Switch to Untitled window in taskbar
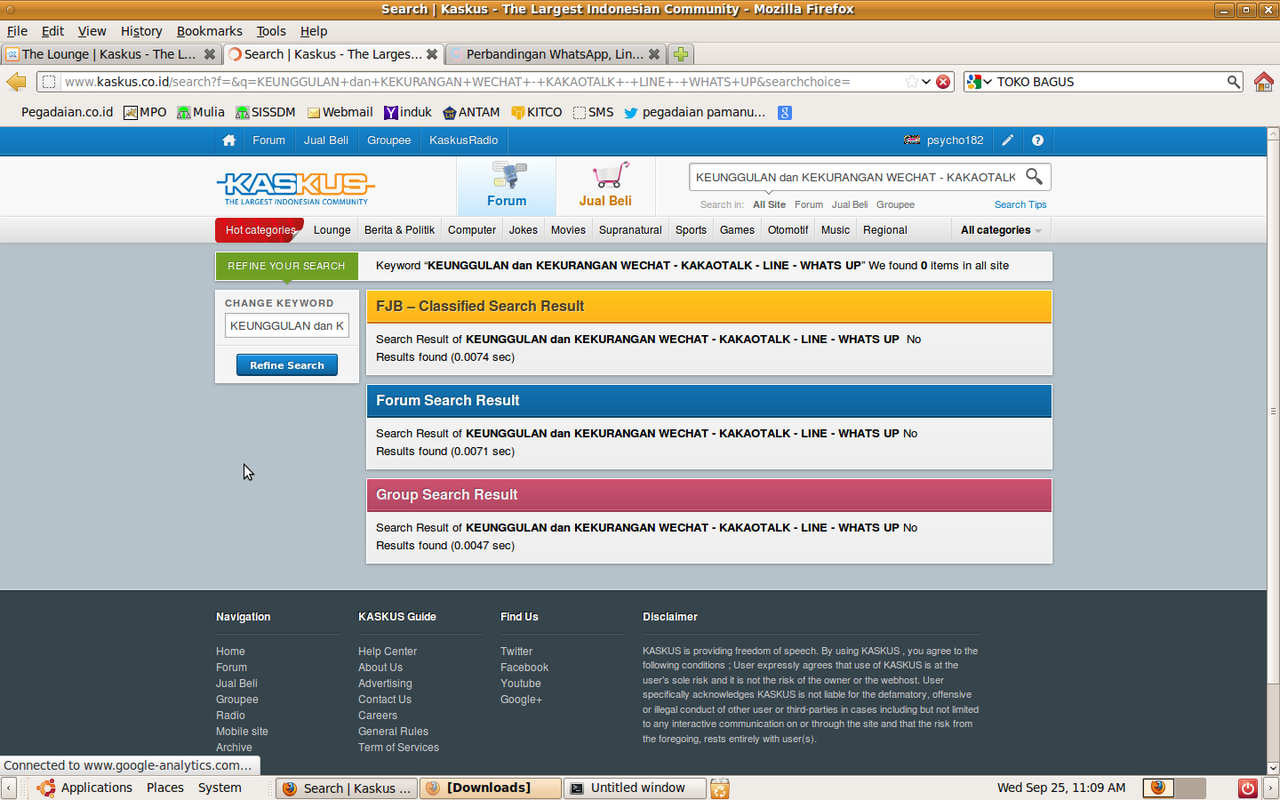Image resolution: width=1280 pixels, height=800 pixels. coord(635,788)
